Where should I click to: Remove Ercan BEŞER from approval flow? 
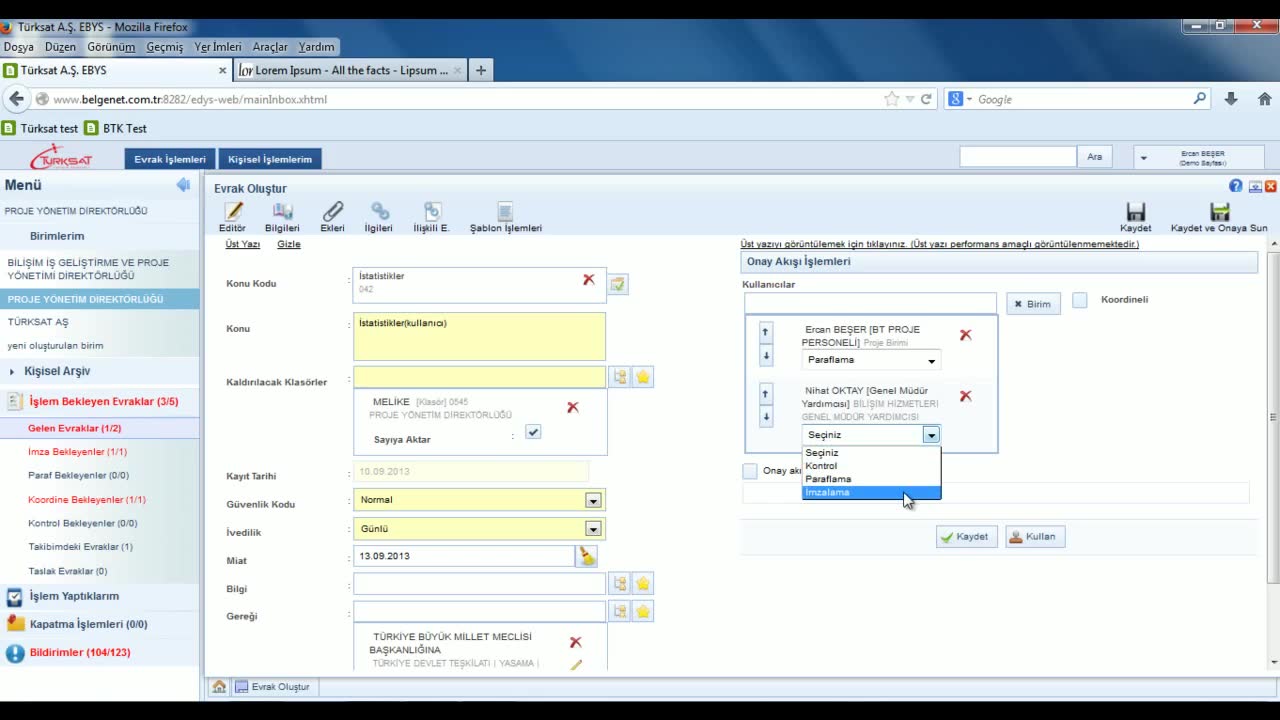(x=965, y=335)
